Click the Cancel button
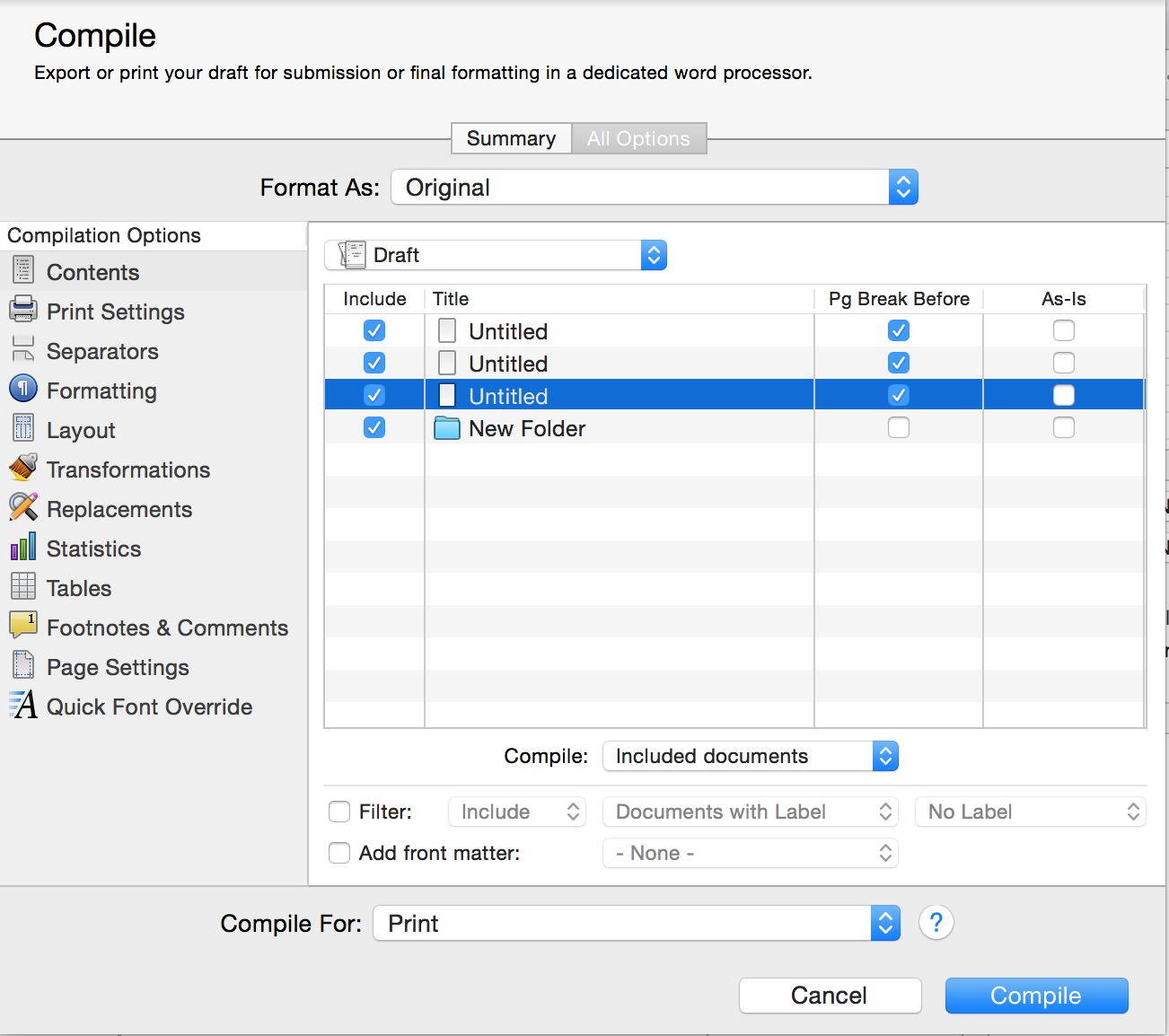The height and width of the screenshot is (1036, 1169). click(x=830, y=995)
